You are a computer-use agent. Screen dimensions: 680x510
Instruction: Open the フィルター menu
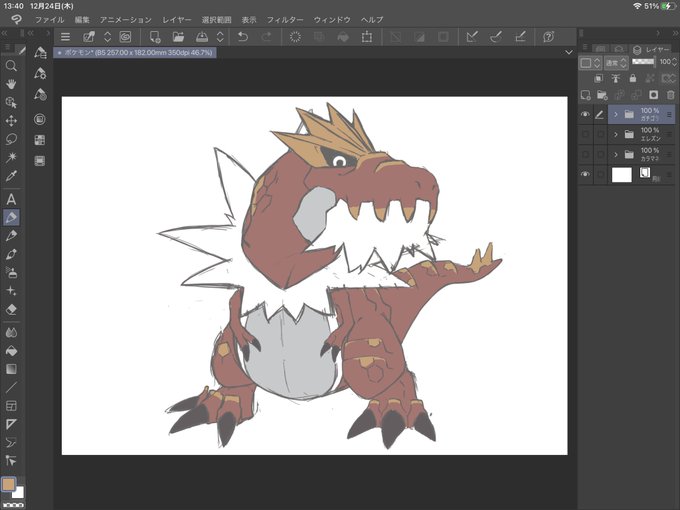click(x=285, y=19)
